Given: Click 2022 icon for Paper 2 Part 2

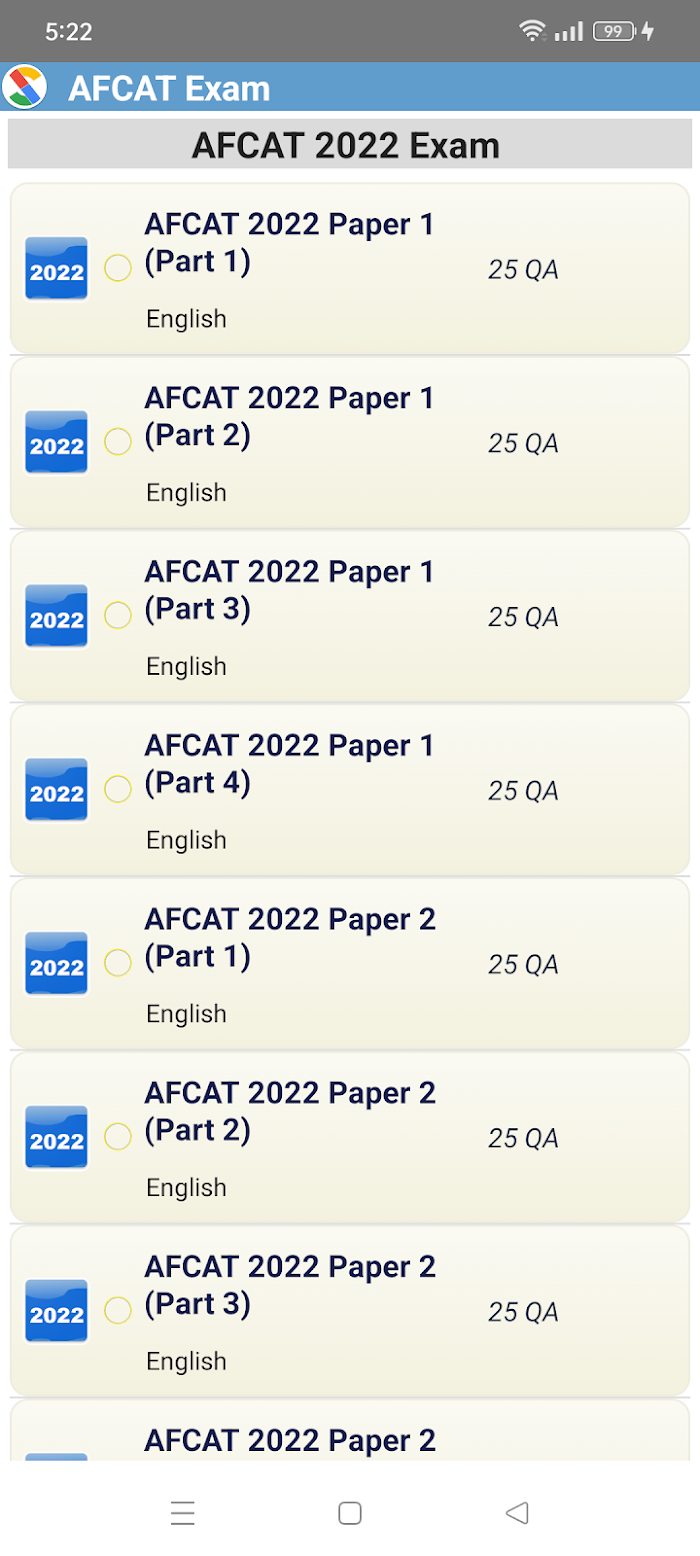Looking at the screenshot, I should [56, 1138].
